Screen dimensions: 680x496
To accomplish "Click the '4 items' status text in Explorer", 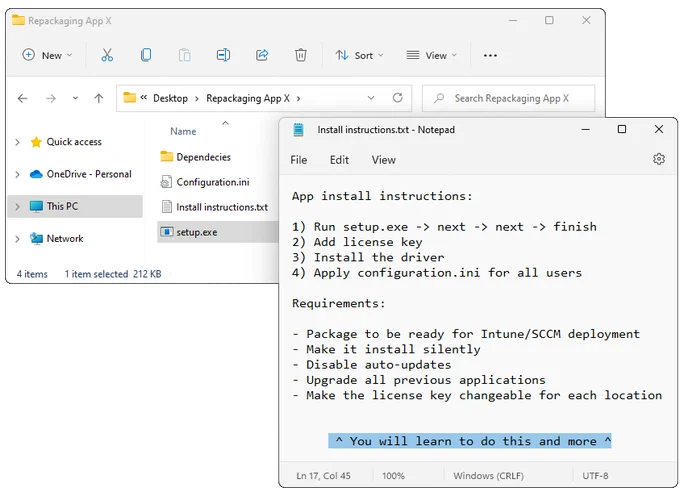I will click(x=32, y=274).
